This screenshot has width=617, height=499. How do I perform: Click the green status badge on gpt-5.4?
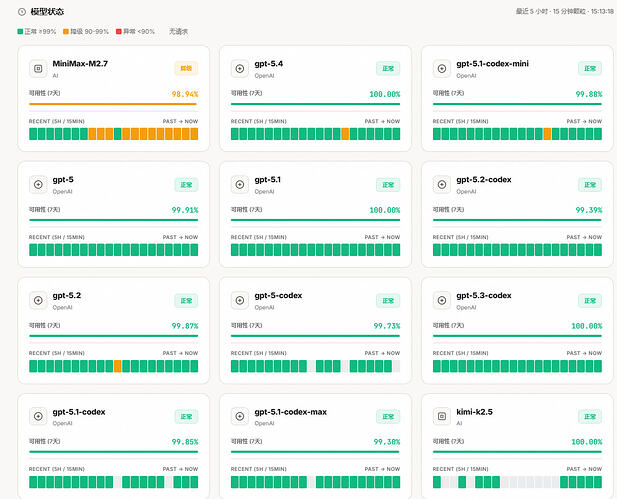(388, 68)
